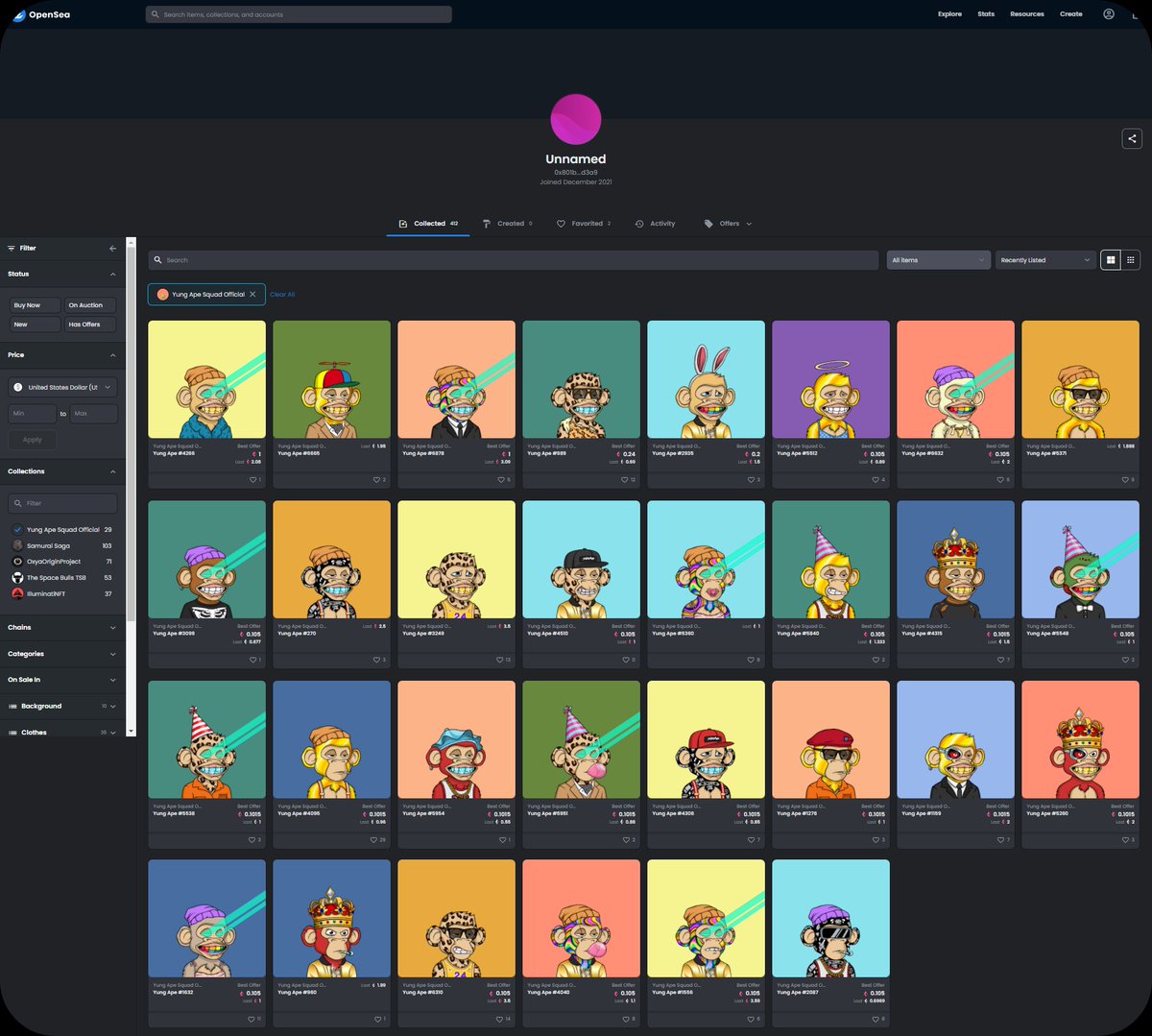1152x1036 pixels.
Task: Collapse the Filter sidebar with arrow icon
Action: [x=113, y=248]
